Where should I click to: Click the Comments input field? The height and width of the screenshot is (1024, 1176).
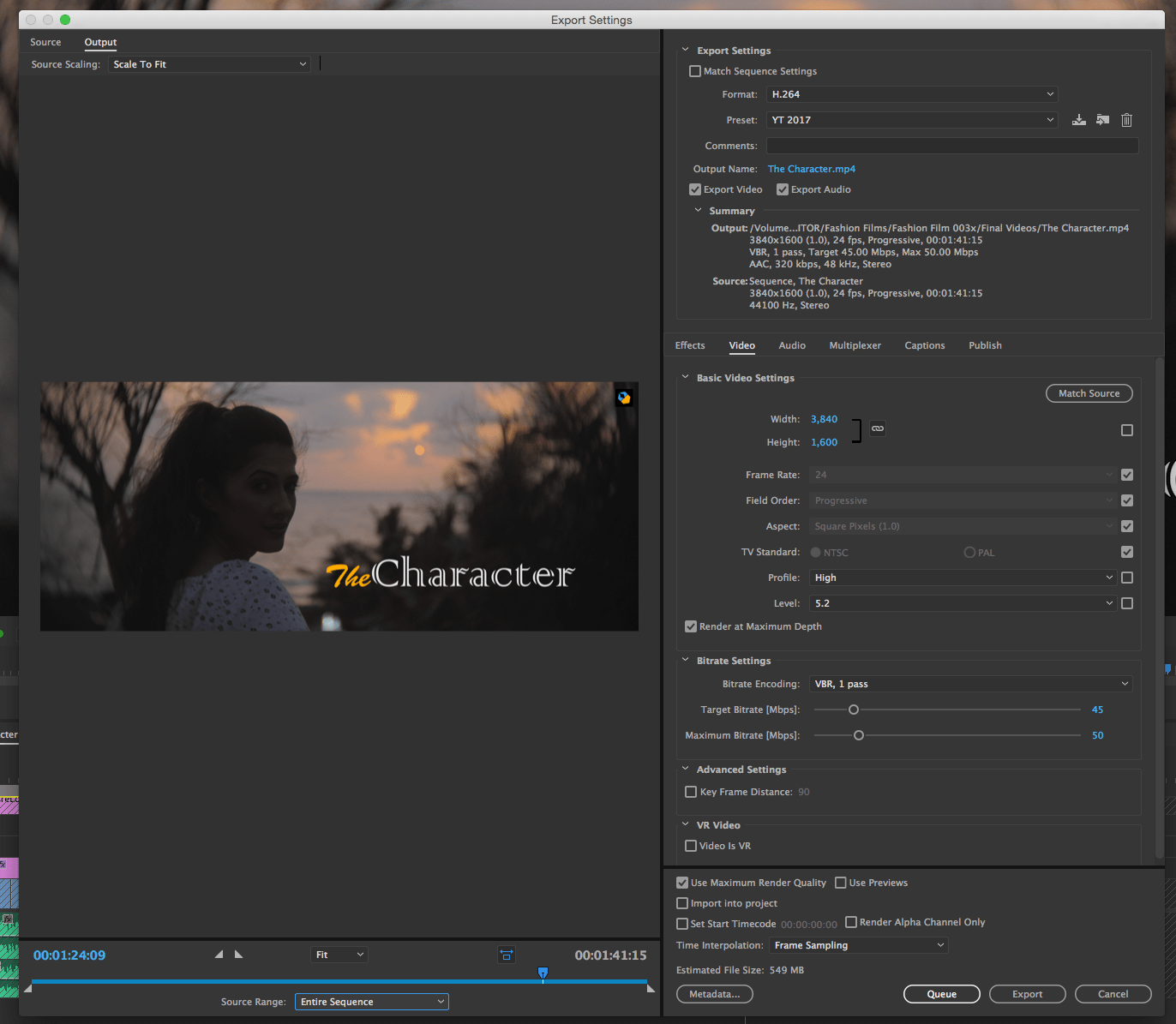click(x=952, y=146)
